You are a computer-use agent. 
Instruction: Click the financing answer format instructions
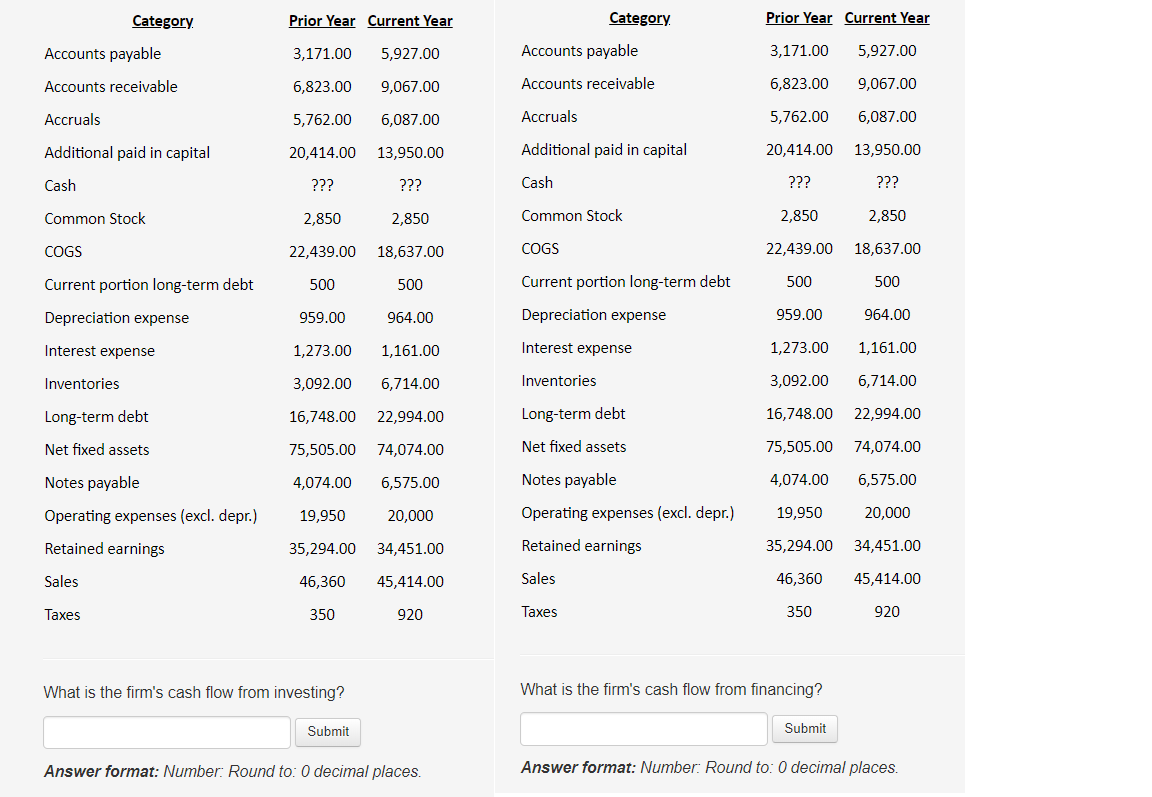[x=709, y=767]
